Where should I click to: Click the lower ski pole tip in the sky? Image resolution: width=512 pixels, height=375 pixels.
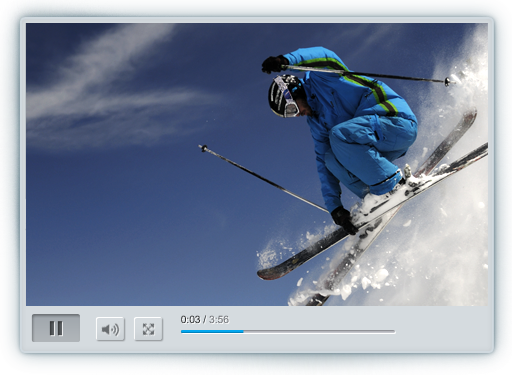[x=203, y=148]
